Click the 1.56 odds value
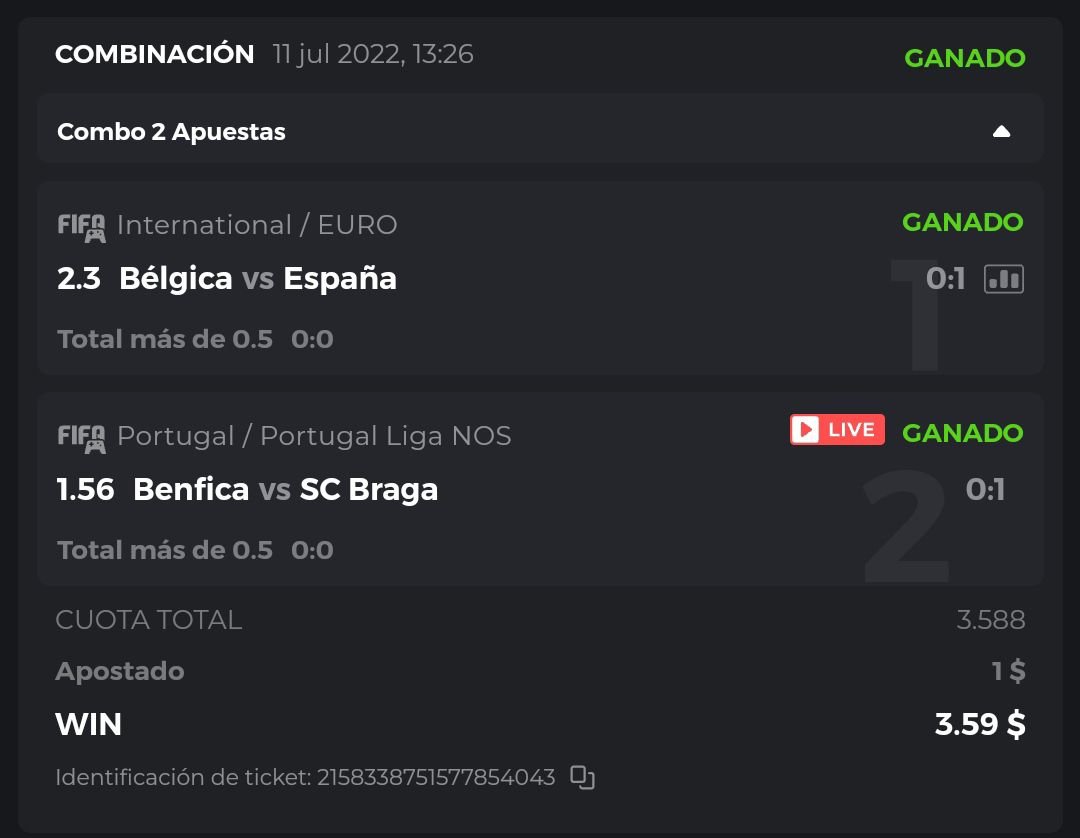 click(x=86, y=489)
